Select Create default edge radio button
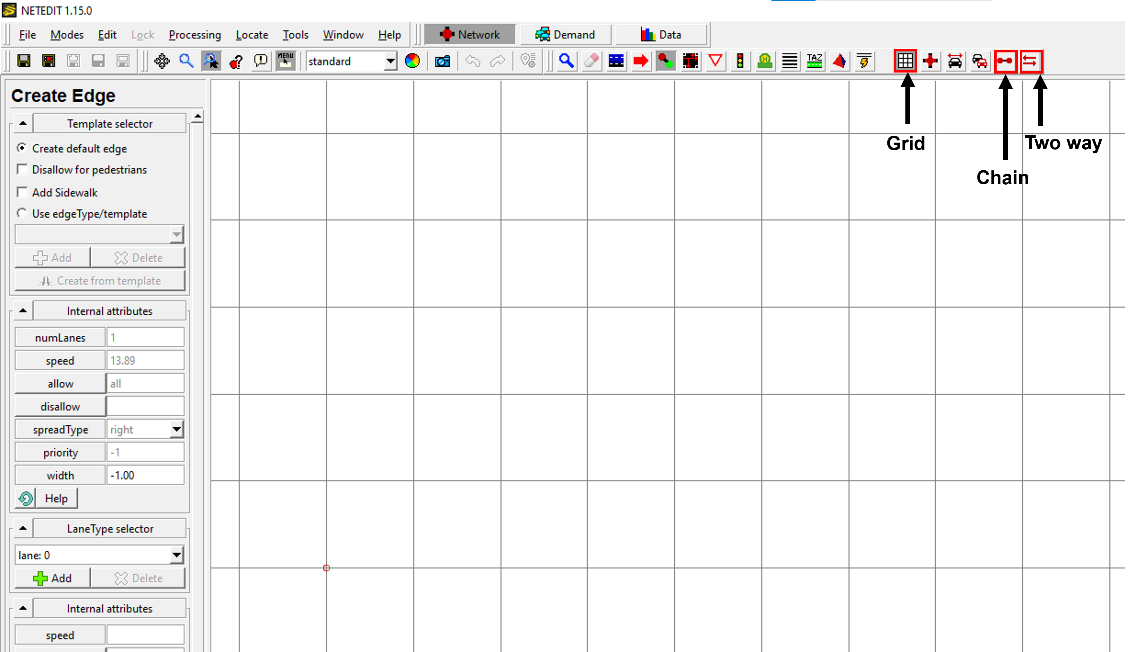 pos(22,148)
